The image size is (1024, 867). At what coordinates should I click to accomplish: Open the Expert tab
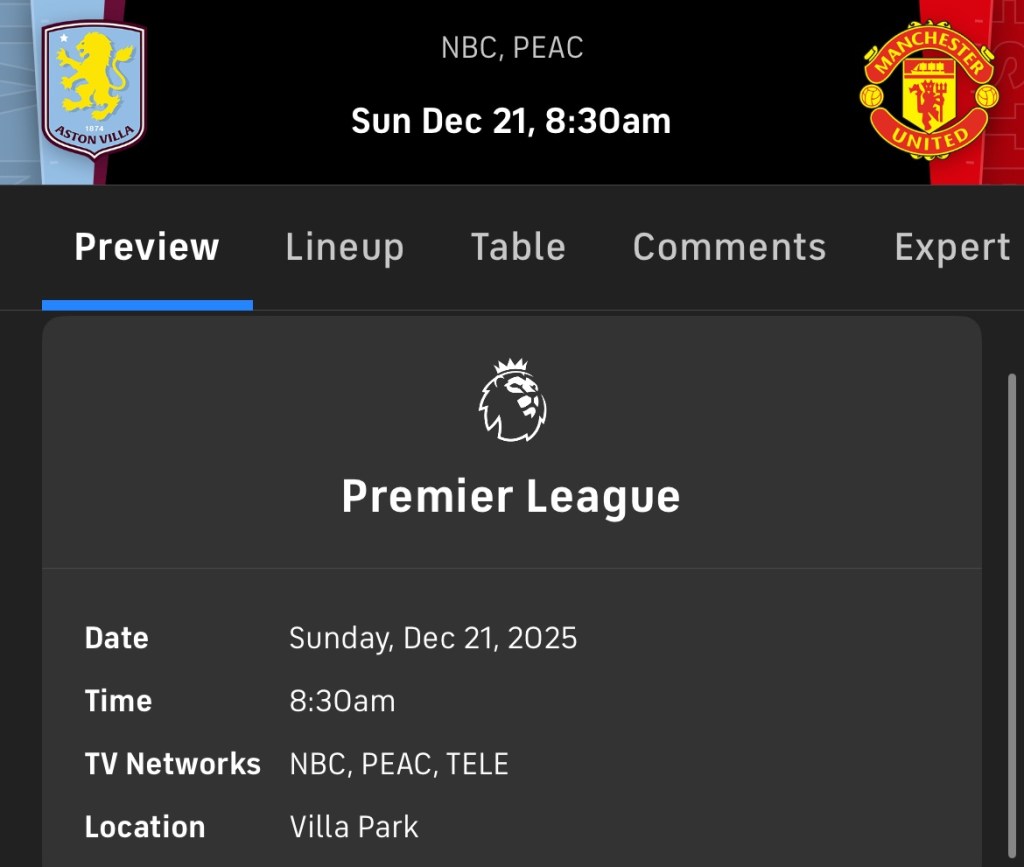coord(951,247)
